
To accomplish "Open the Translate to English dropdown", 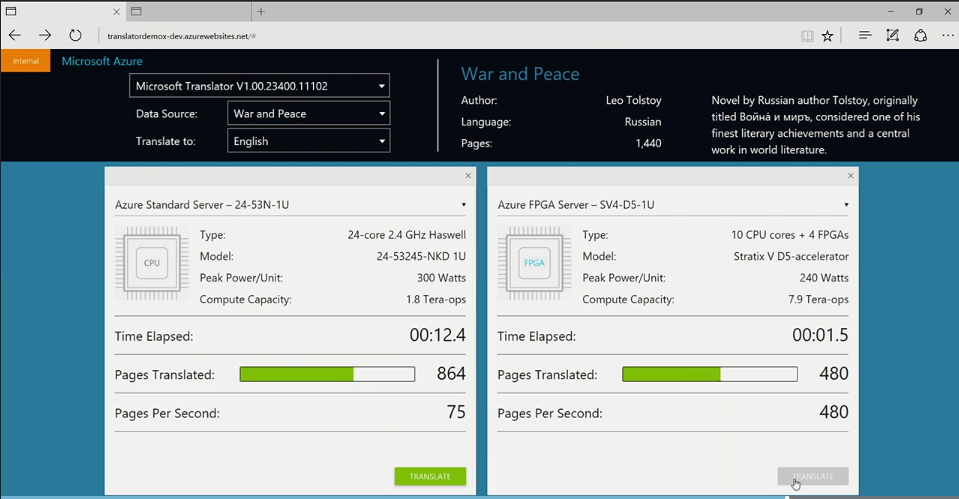I will click(308, 141).
